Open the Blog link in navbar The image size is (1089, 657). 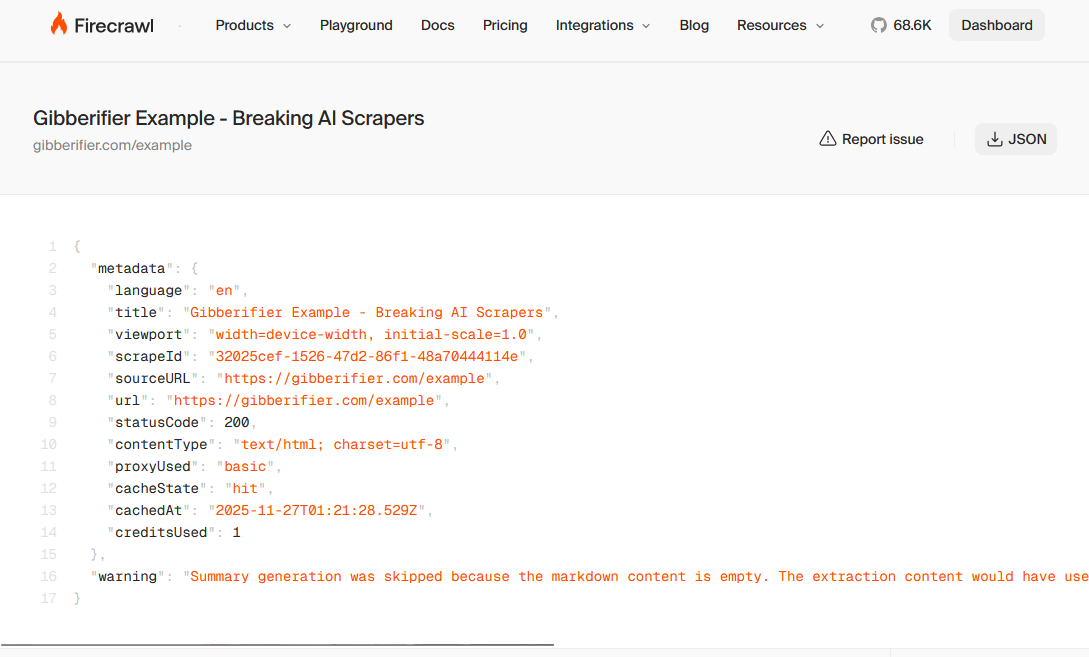tap(694, 25)
